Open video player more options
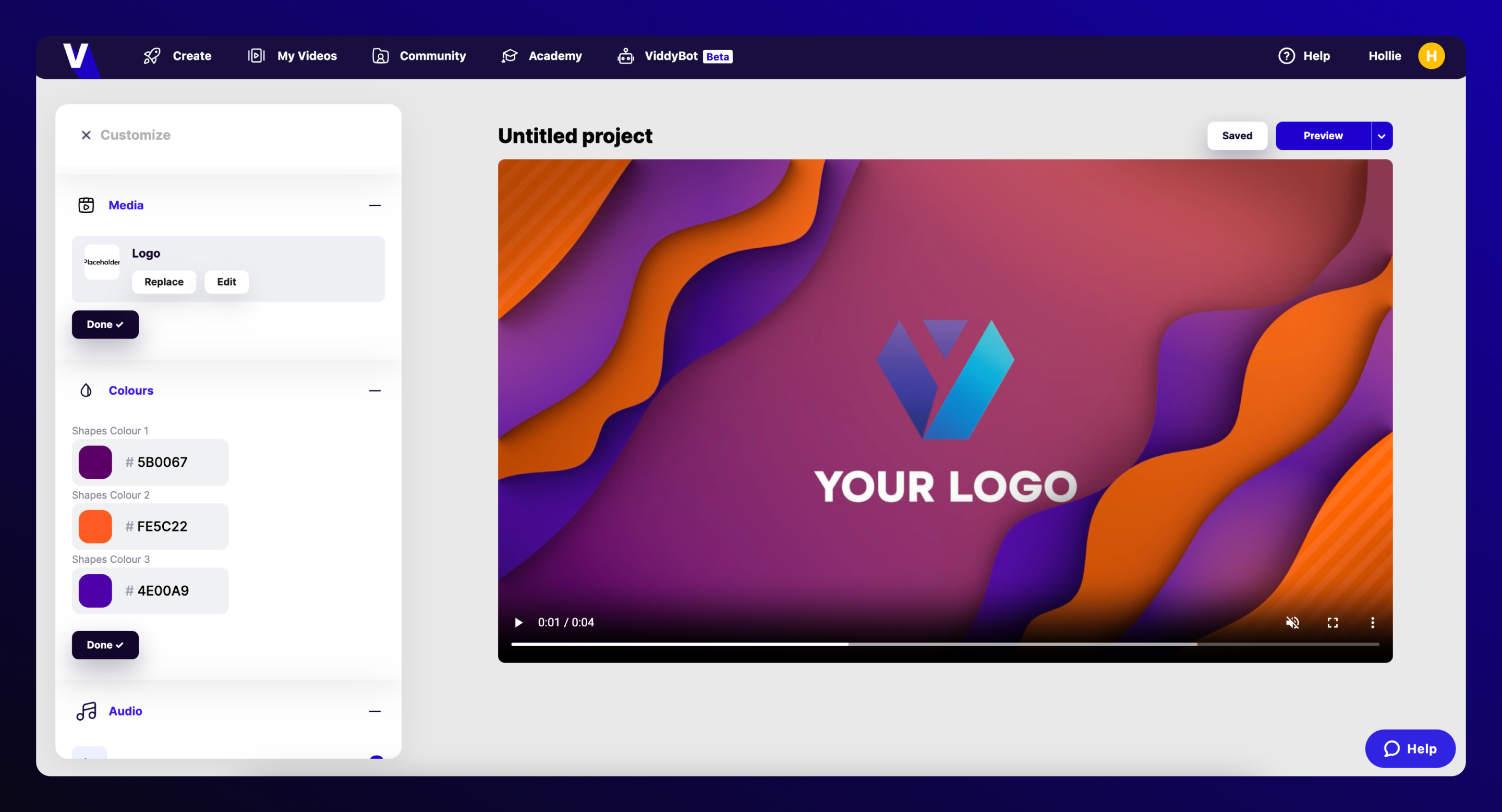Viewport: 1502px width, 812px height. [1372, 623]
